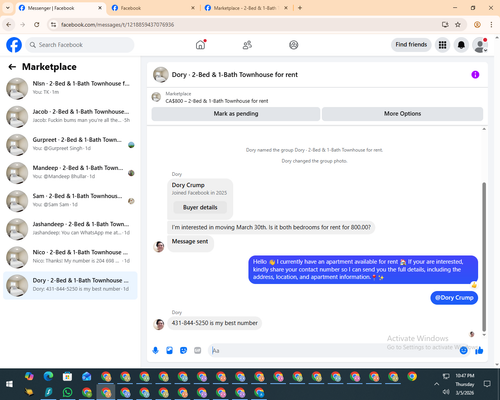Click the Find friends button

[x=411, y=45]
